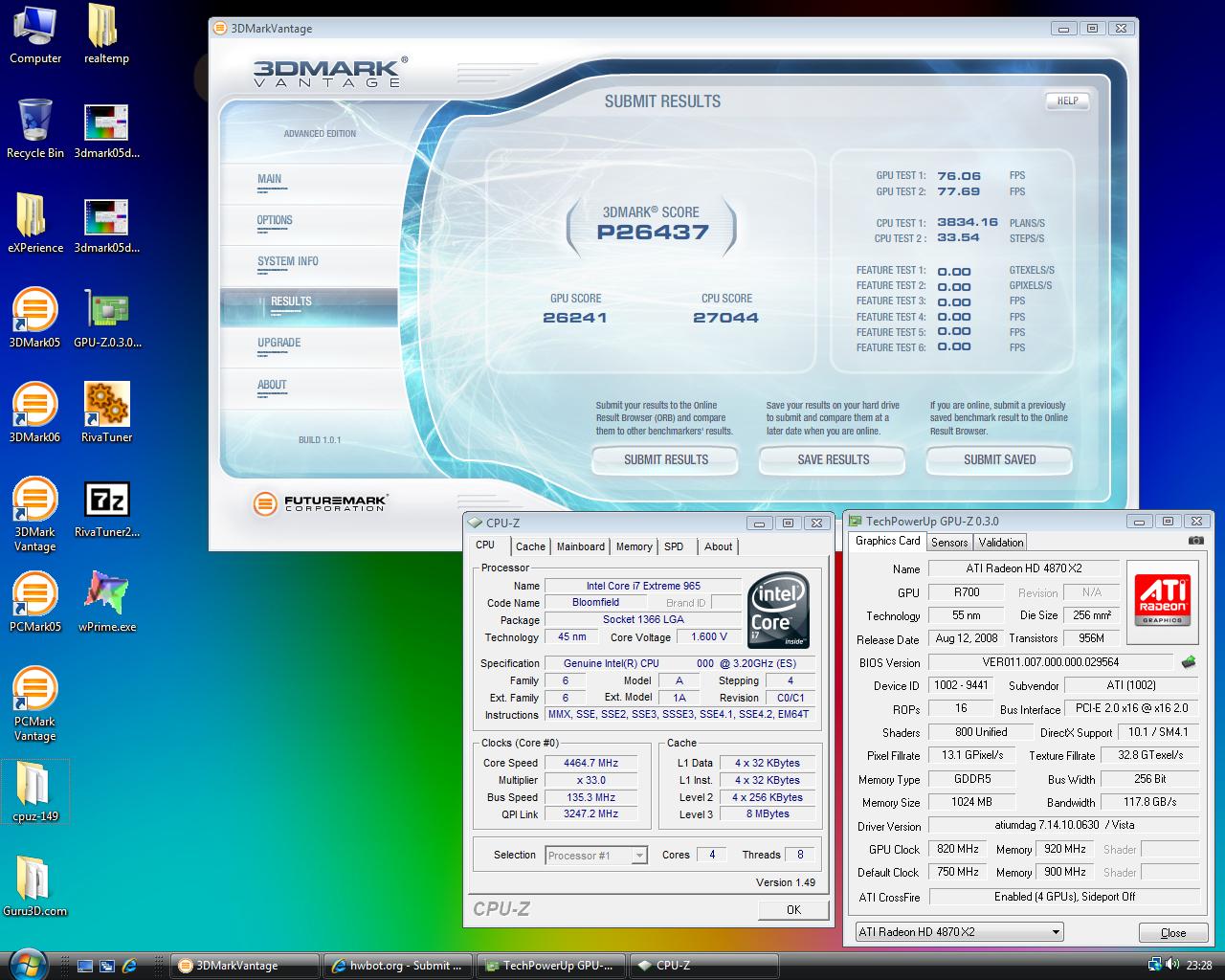Screen dimensions: 1225x980
Task: Switch to TechPowerUp GPU-Z taskbar button
Action: (551, 966)
